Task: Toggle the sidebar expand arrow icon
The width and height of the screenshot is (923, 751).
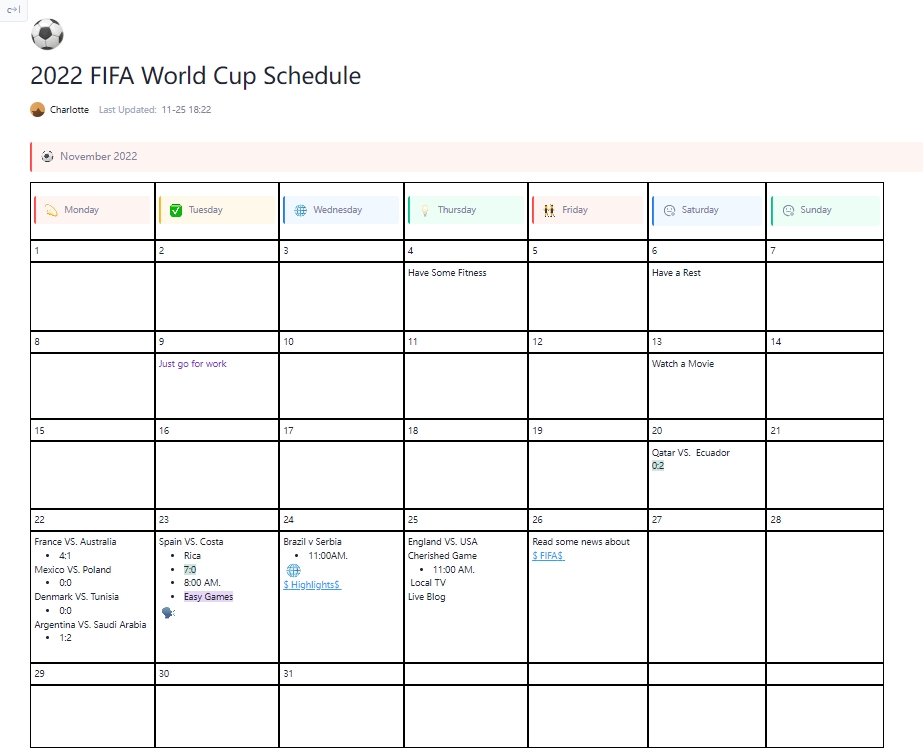Action: pos(13,9)
